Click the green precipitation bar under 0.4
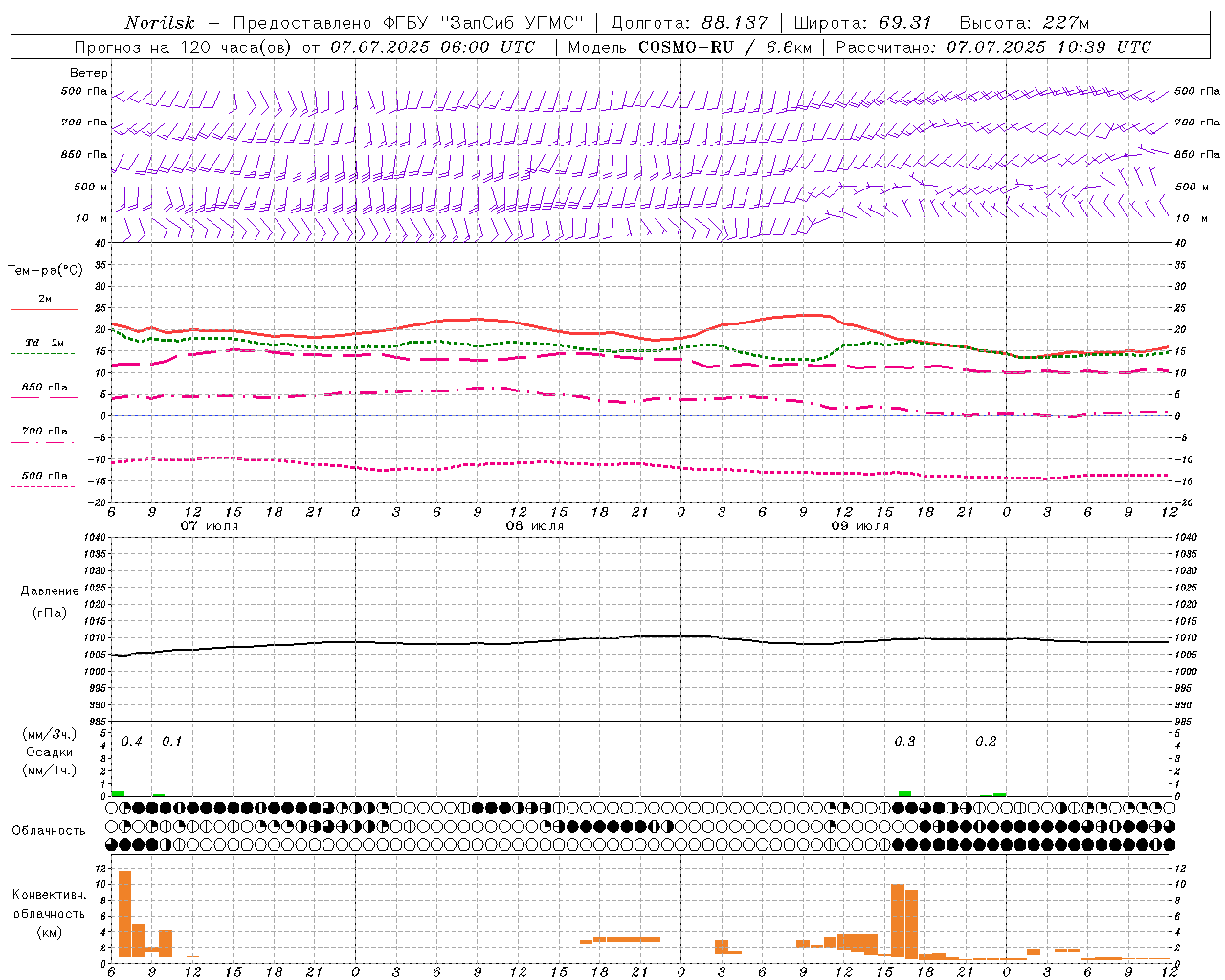This screenshot has height=980, width=1225. 119,793
